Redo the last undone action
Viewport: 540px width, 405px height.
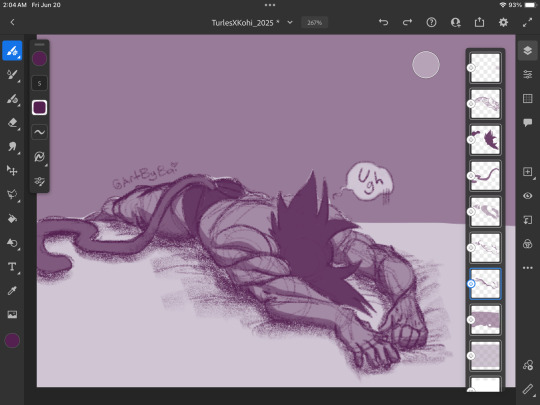pos(407,22)
